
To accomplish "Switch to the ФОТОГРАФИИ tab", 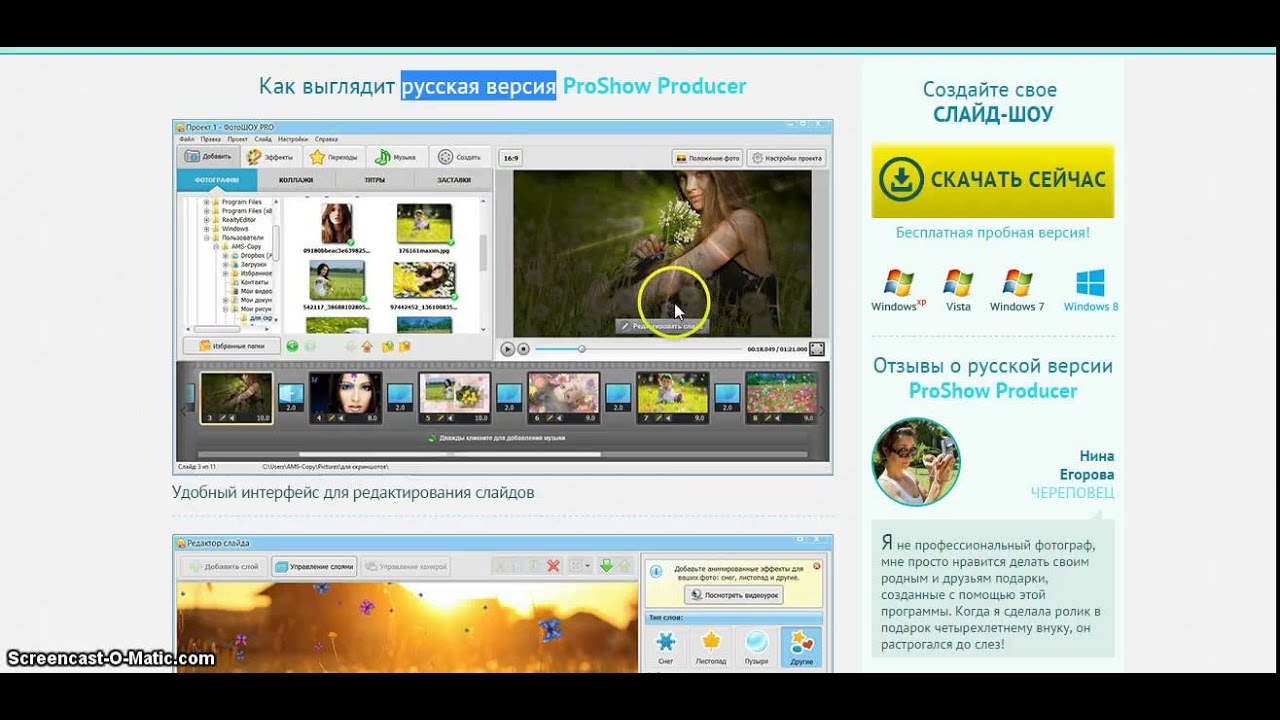I will [217, 180].
